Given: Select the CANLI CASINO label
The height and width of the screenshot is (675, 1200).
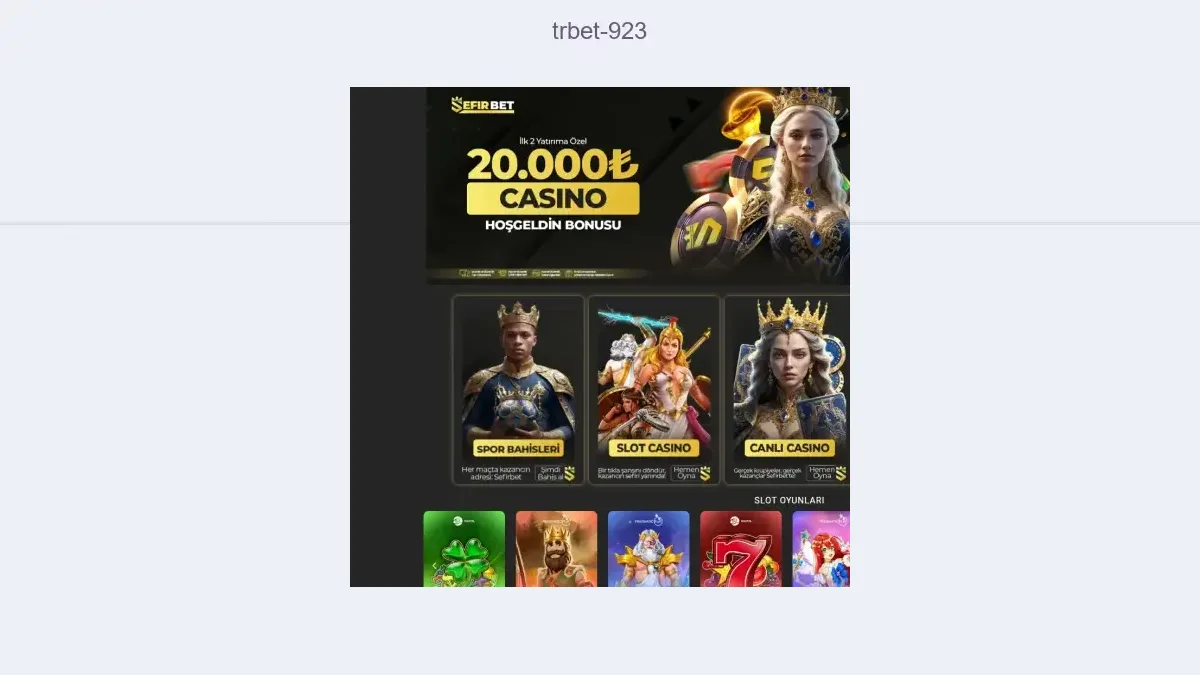Looking at the screenshot, I should coord(790,448).
